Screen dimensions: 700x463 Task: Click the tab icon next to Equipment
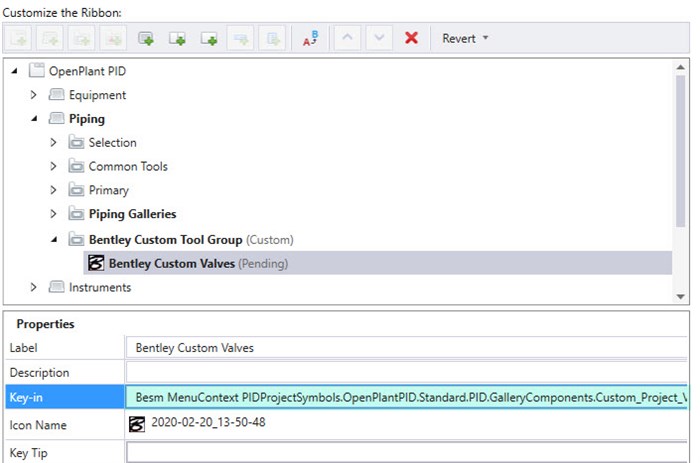click(x=56, y=94)
